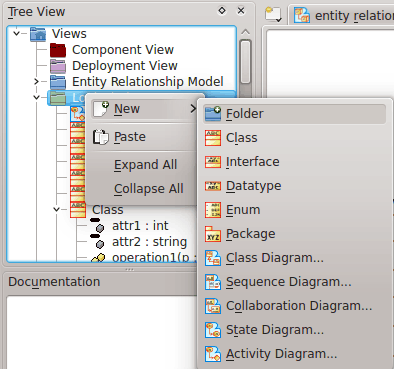This screenshot has height=369, width=394.
Task: Click the new tab icon beside diagram tab
Action: [x=274, y=15]
